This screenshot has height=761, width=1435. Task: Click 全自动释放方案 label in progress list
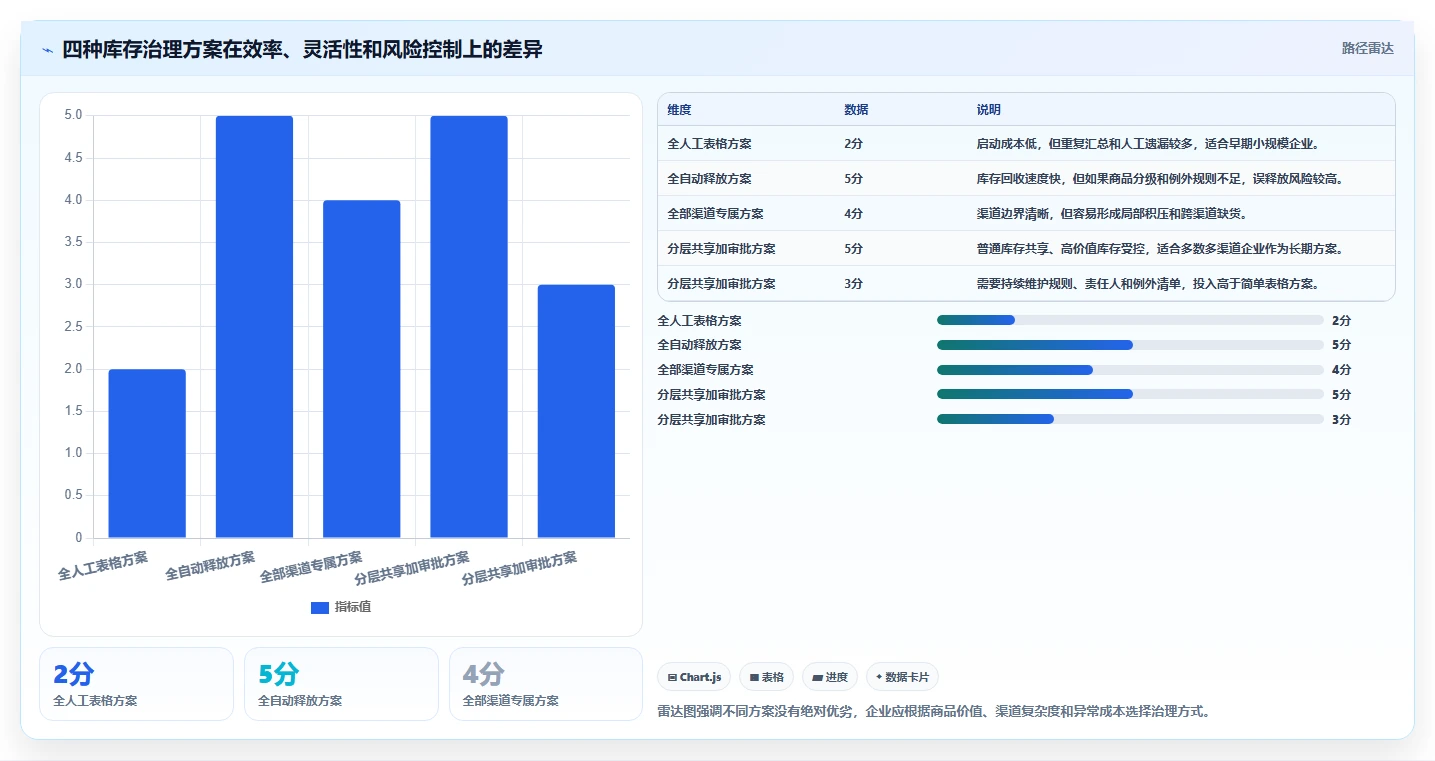point(699,345)
